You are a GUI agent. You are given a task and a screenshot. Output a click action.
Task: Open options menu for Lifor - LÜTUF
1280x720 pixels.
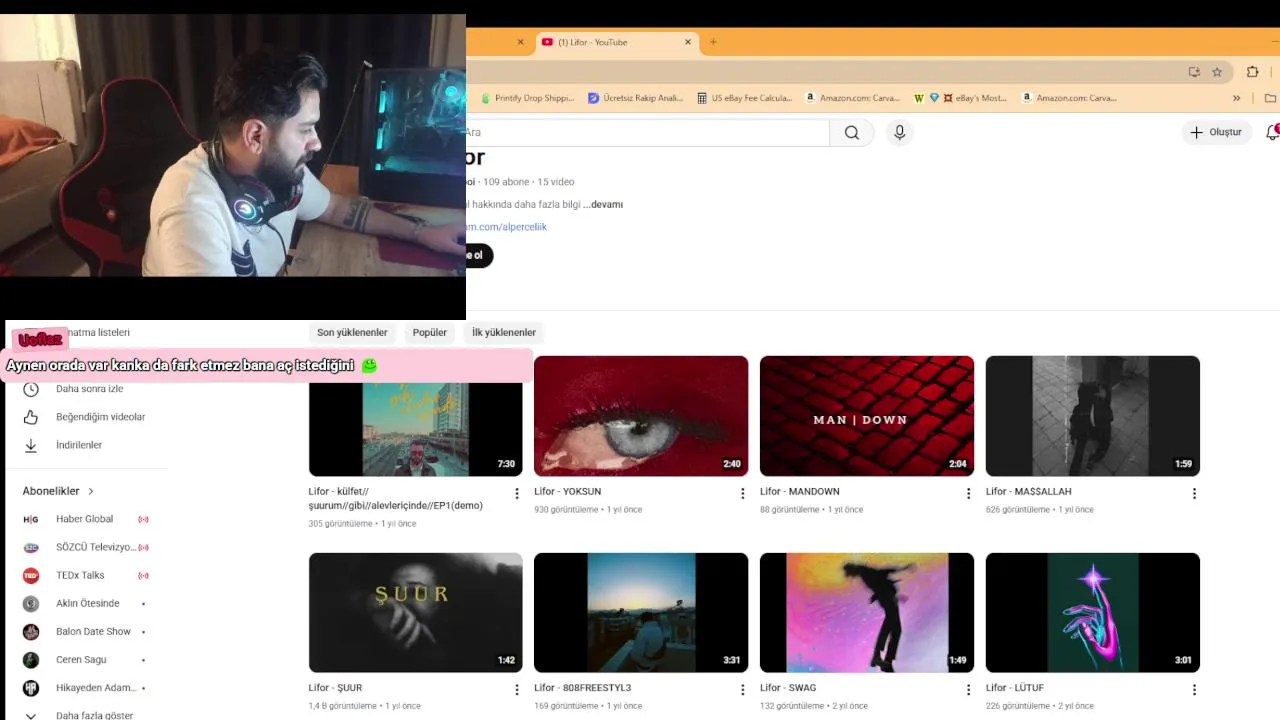coord(1194,690)
